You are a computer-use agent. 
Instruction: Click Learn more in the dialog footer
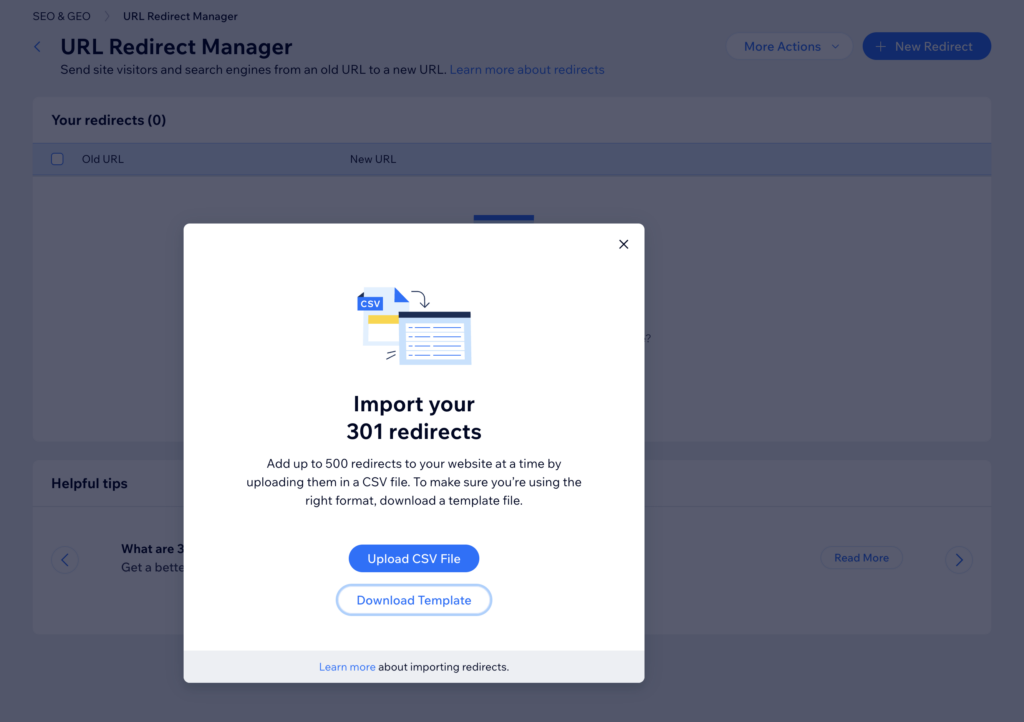[347, 666]
